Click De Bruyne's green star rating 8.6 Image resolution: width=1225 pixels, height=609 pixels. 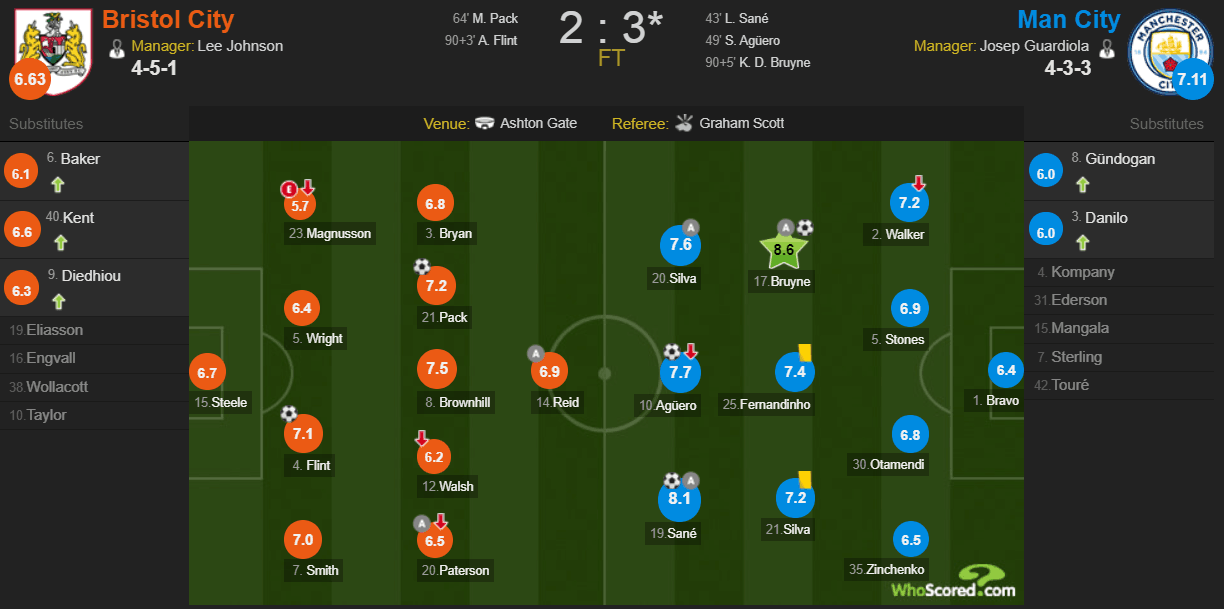[x=786, y=249]
